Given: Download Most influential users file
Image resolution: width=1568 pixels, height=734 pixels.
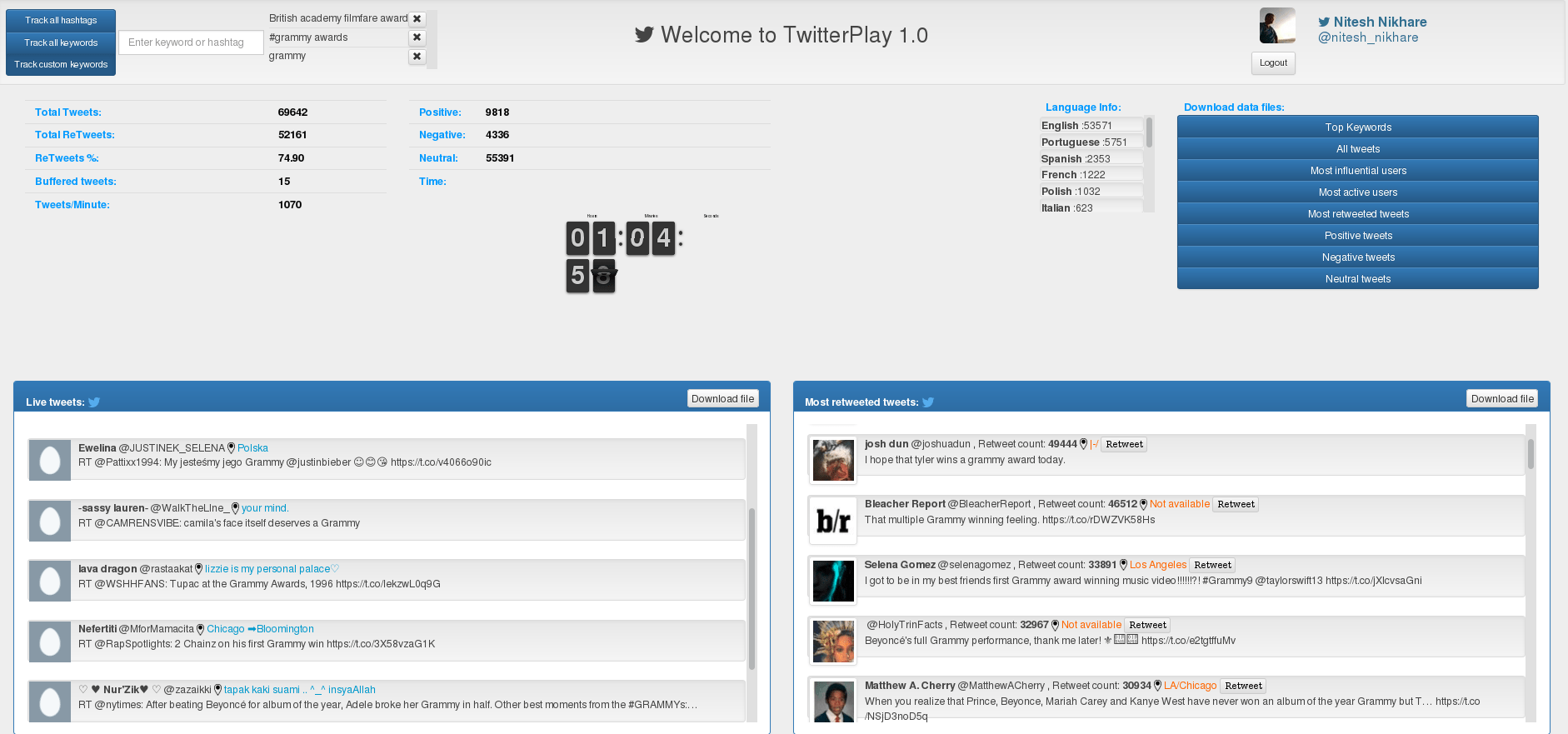Looking at the screenshot, I should point(1358,171).
